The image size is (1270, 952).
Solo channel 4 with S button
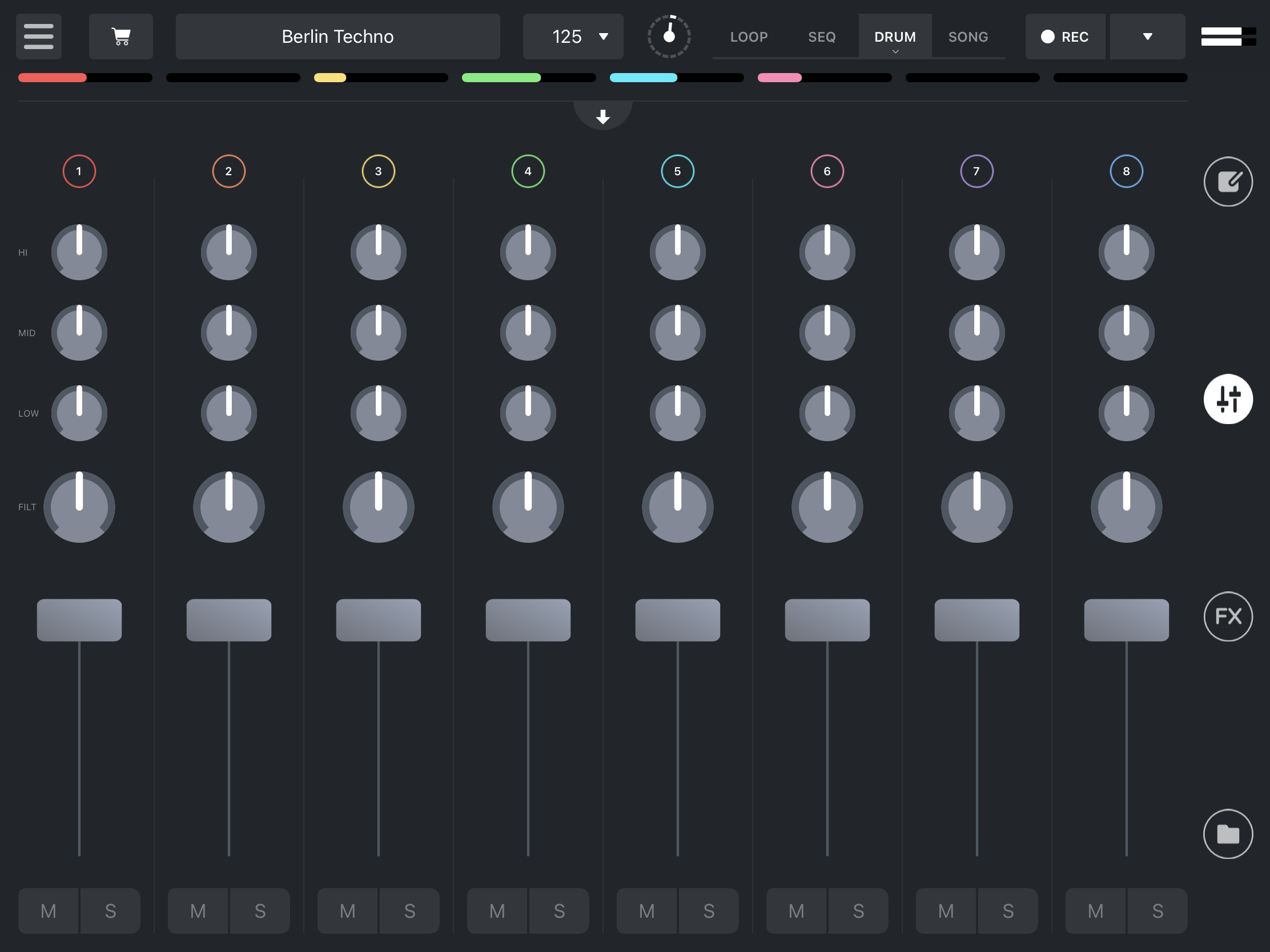558,911
